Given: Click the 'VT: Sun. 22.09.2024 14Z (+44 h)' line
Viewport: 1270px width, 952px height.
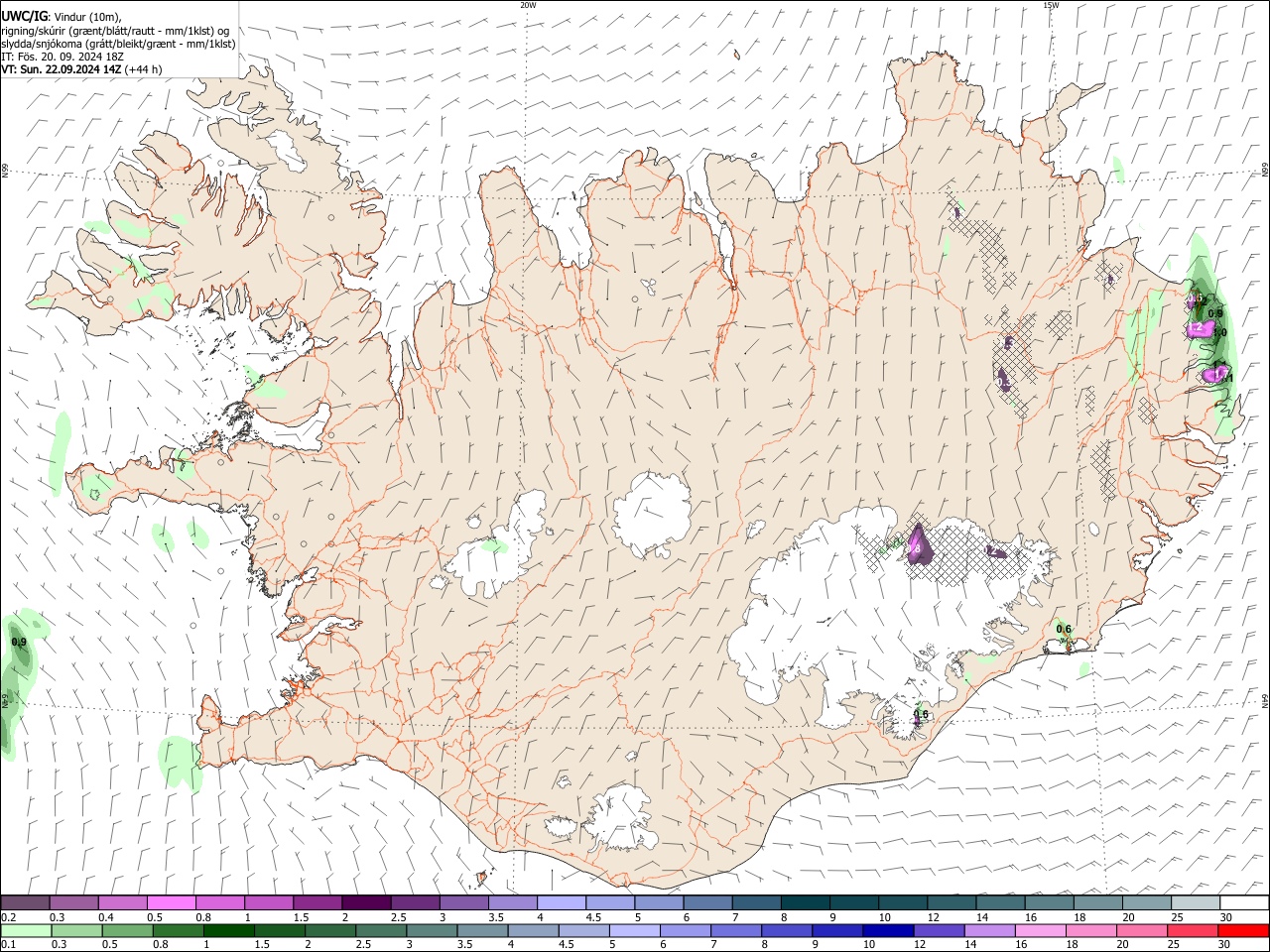Looking at the screenshot, I should point(81,69).
